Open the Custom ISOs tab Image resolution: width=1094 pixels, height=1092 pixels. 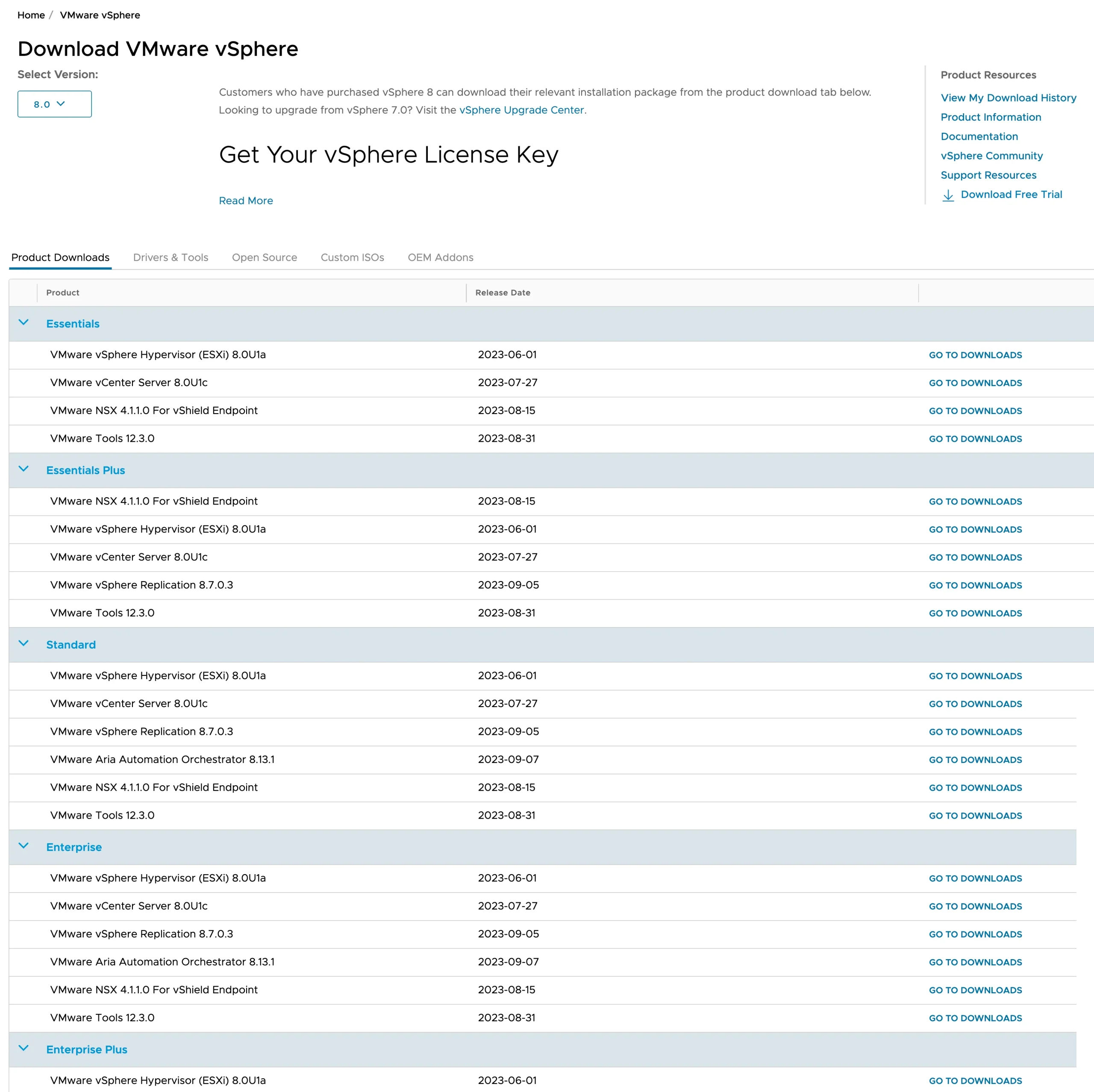coord(352,258)
